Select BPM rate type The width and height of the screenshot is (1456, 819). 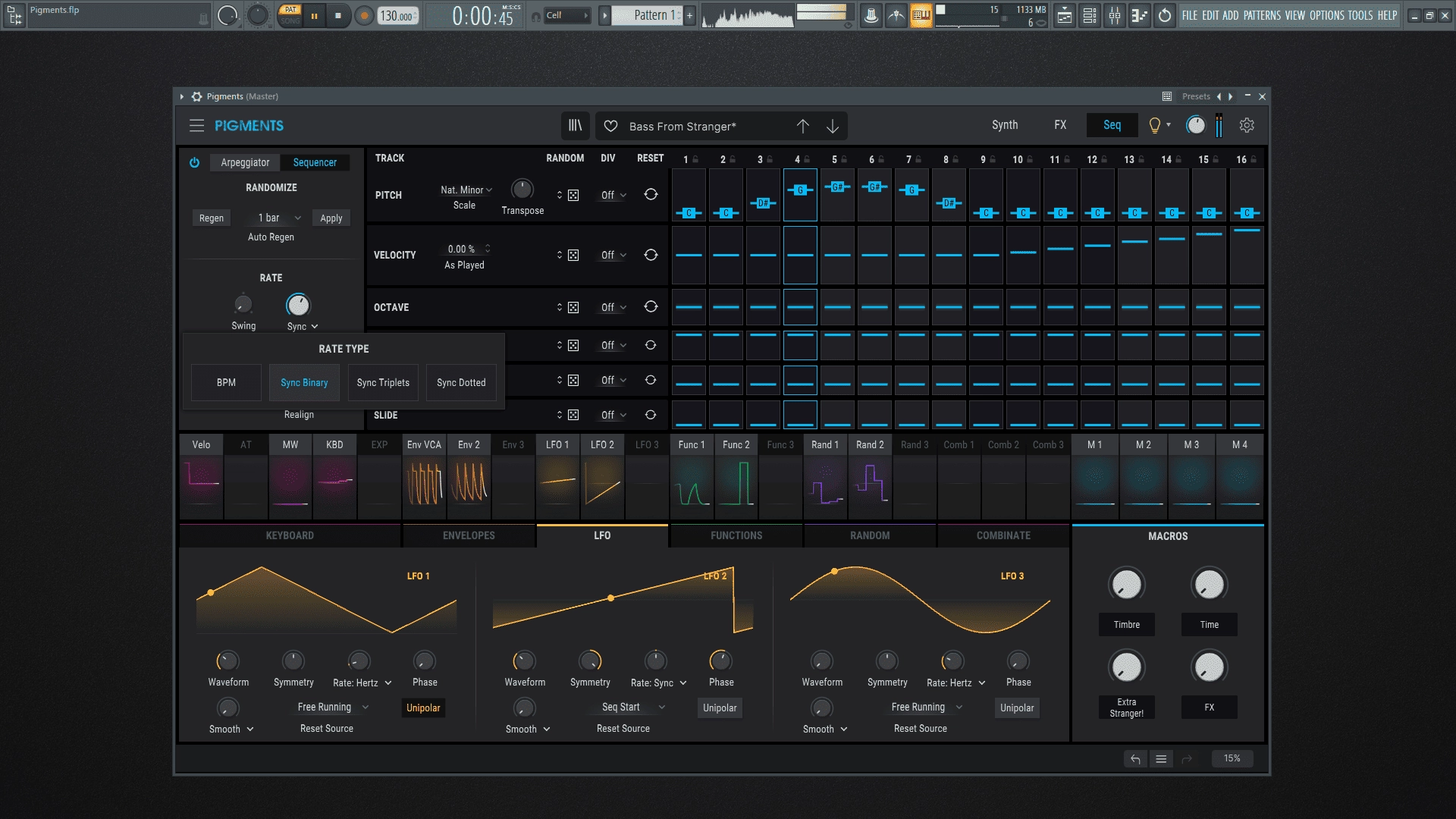click(x=226, y=383)
